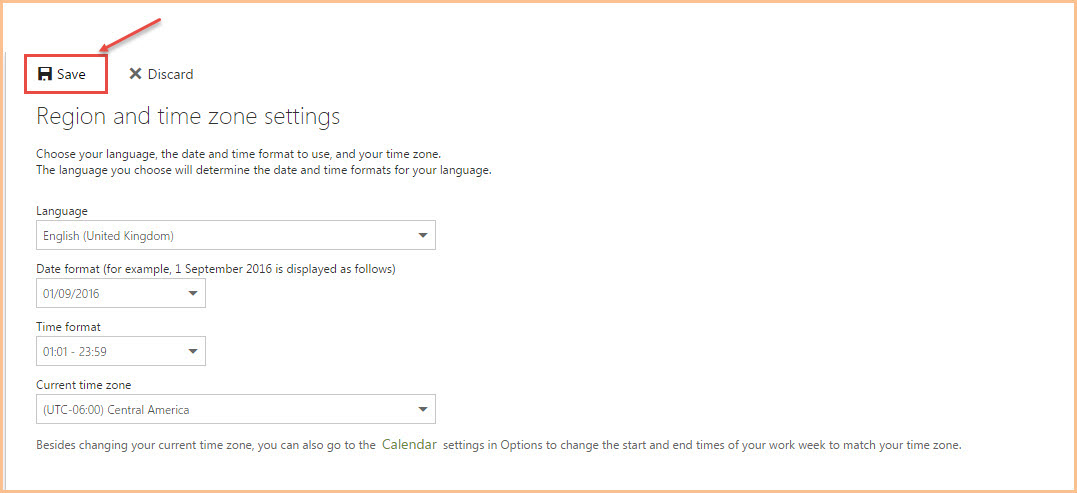This screenshot has height=493, width=1077.
Task: Click the Region and time zone settings heading
Action: [x=188, y=116]
